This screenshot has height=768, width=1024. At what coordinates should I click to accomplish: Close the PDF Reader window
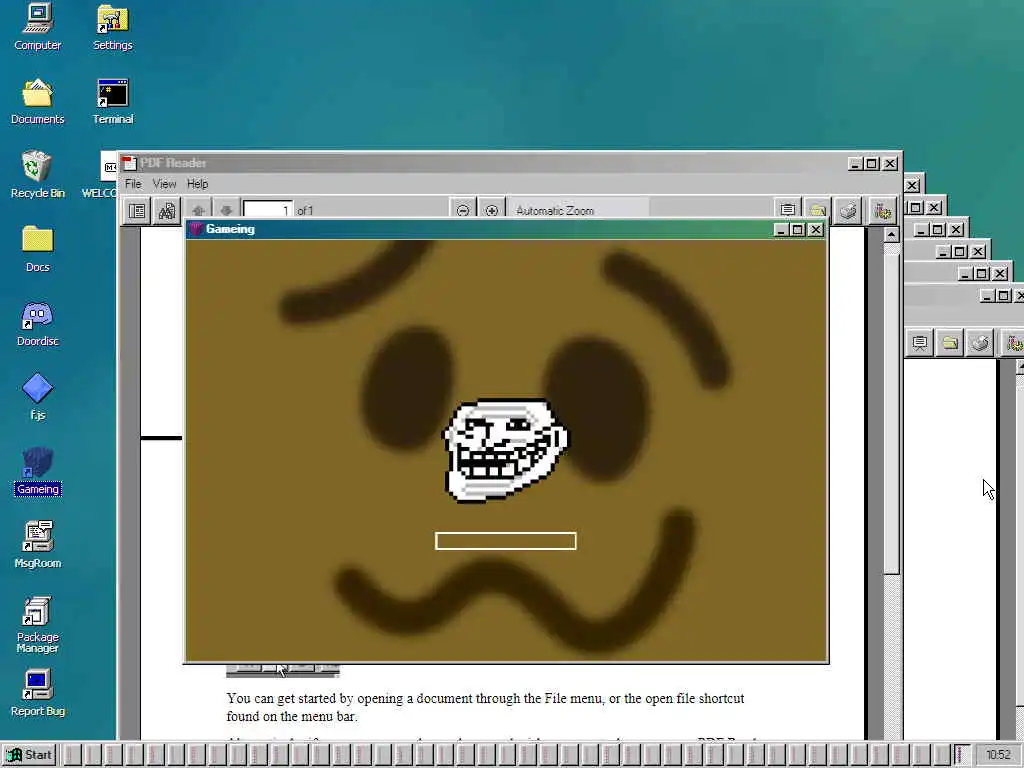890,164
